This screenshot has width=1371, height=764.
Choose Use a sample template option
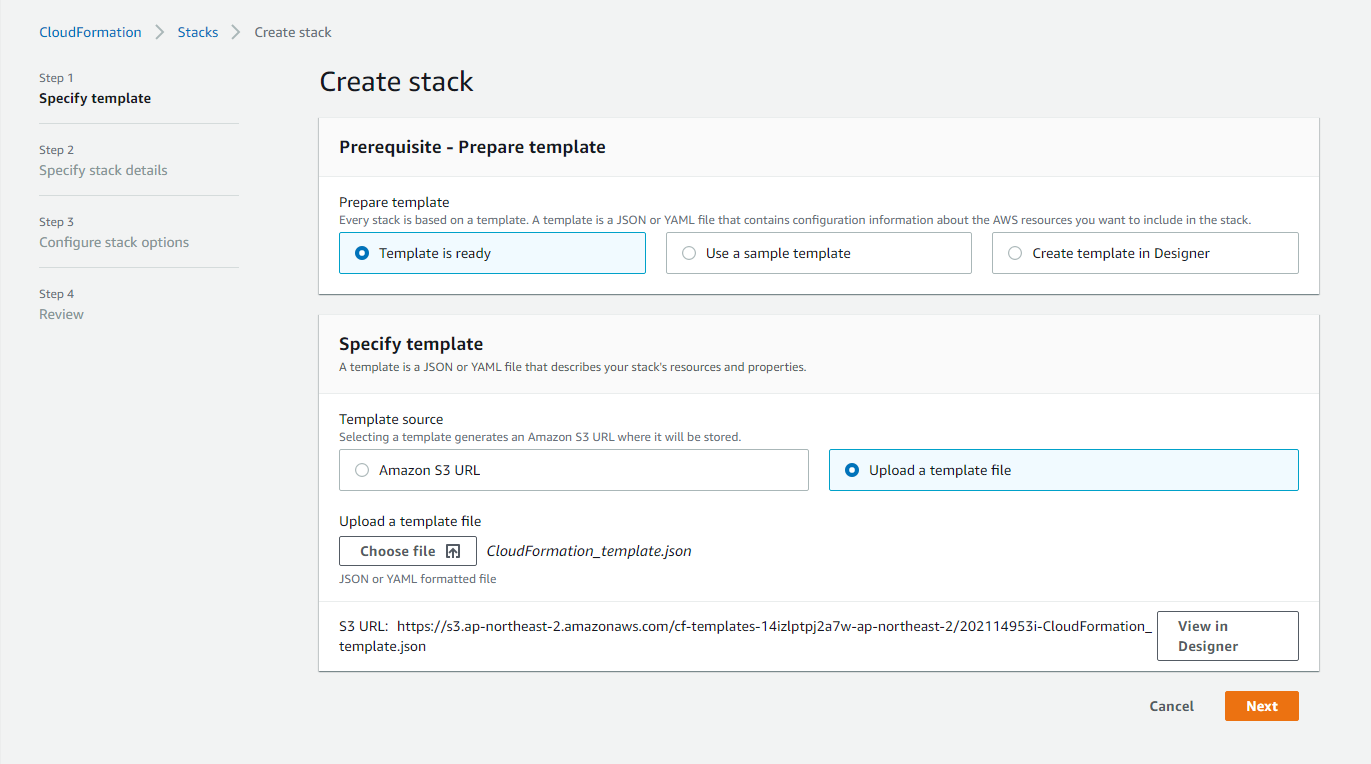pyautogui.click(x=689, y=253)
